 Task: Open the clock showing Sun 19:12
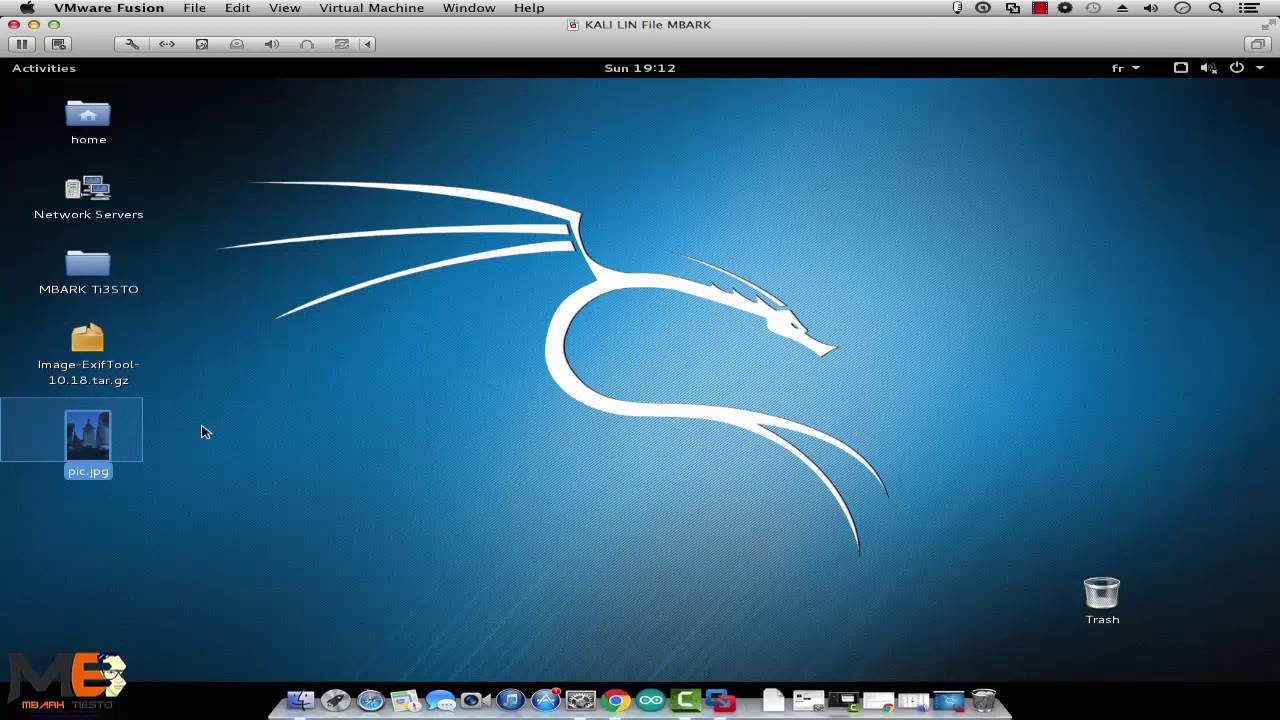click(640, 68)
